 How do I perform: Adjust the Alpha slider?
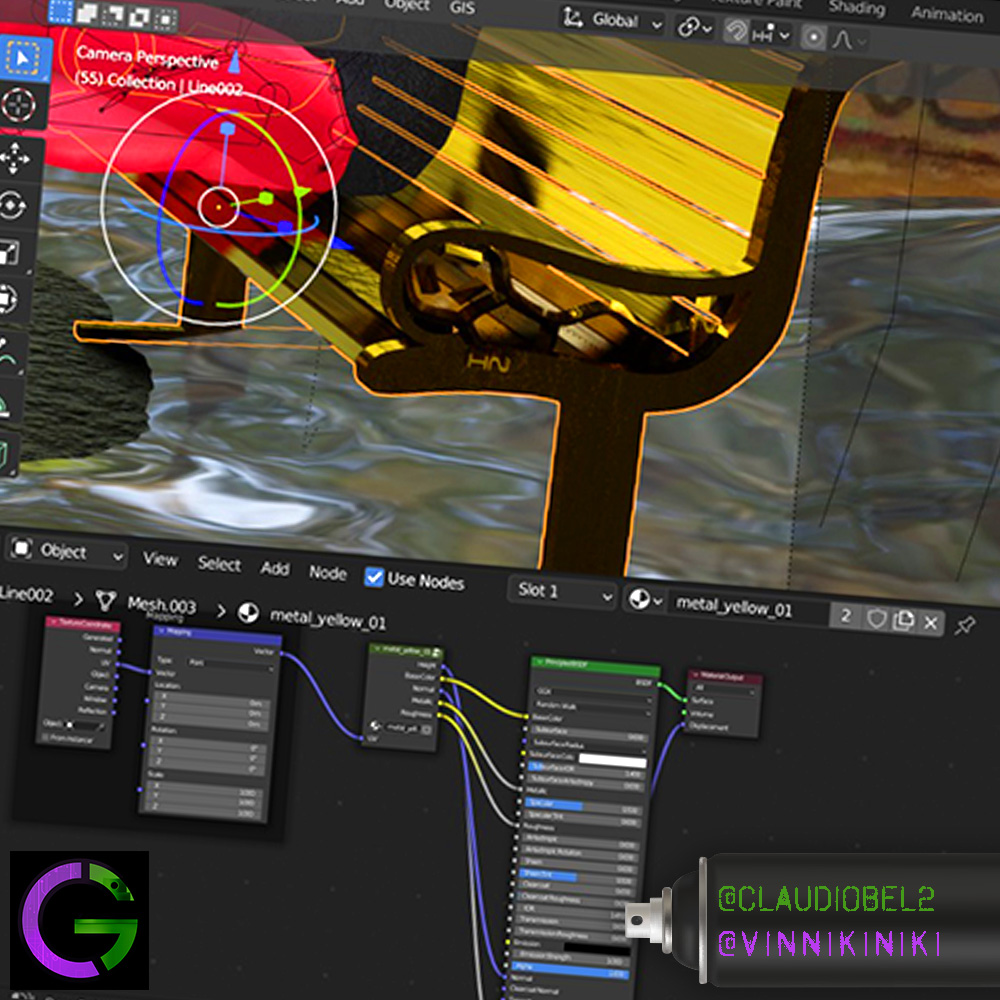569,969
